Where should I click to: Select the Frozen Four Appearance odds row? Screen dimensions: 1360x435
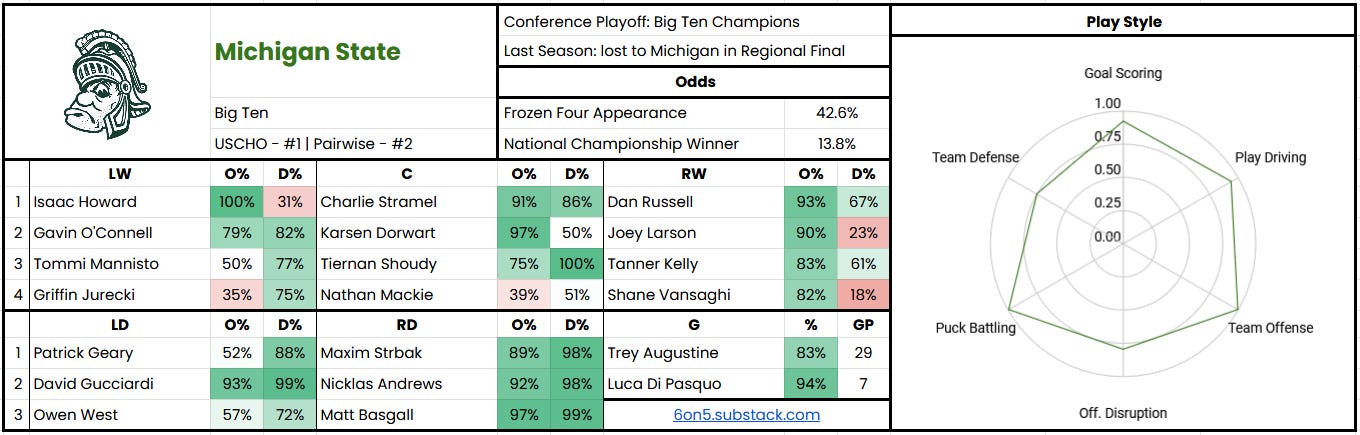(x=693, y=113)
